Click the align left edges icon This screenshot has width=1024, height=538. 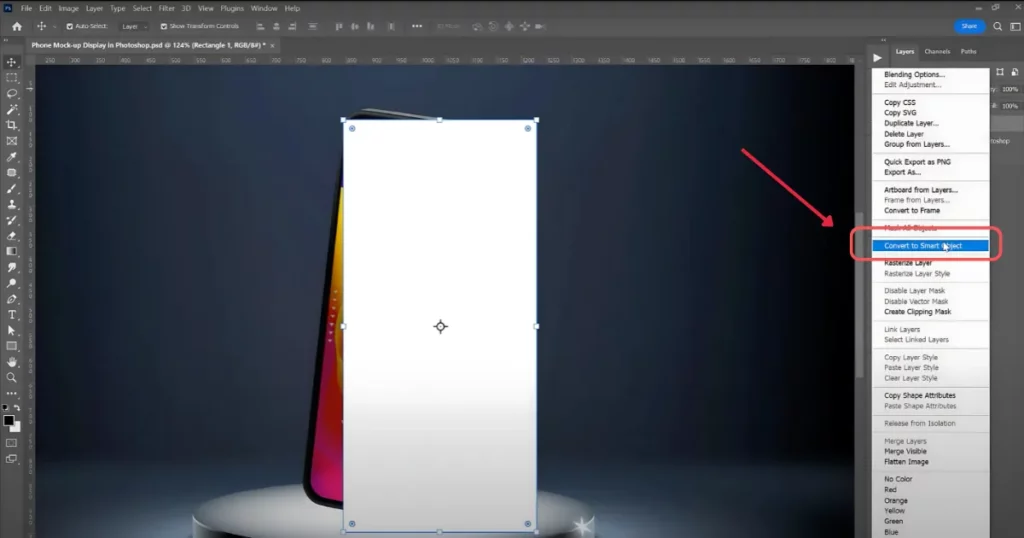[x=260, y=27]
